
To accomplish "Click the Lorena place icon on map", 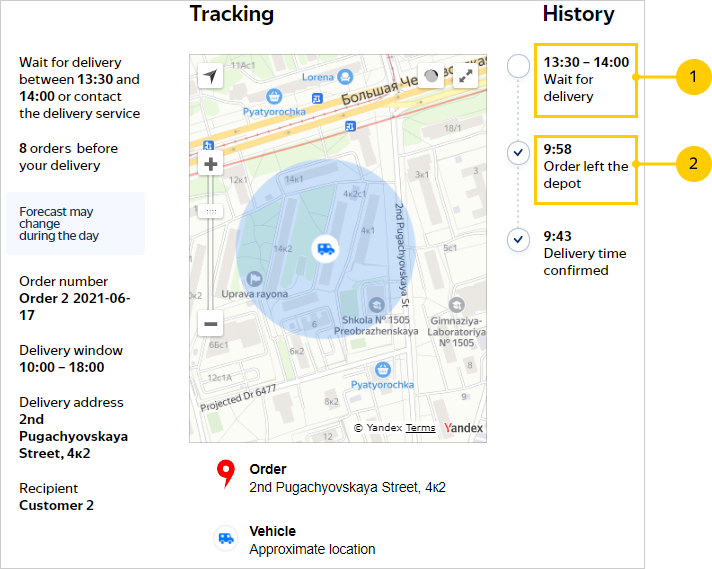I will pos(345,77).
